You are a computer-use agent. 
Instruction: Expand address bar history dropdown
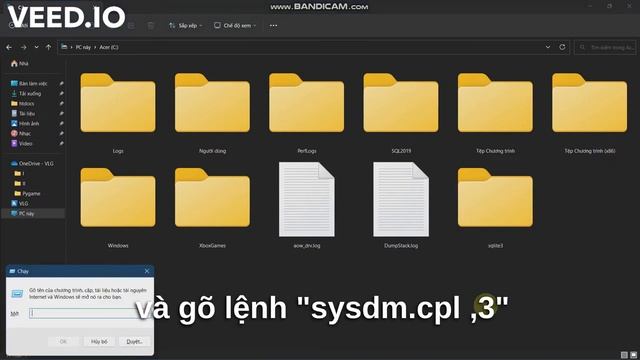point(548,47)
